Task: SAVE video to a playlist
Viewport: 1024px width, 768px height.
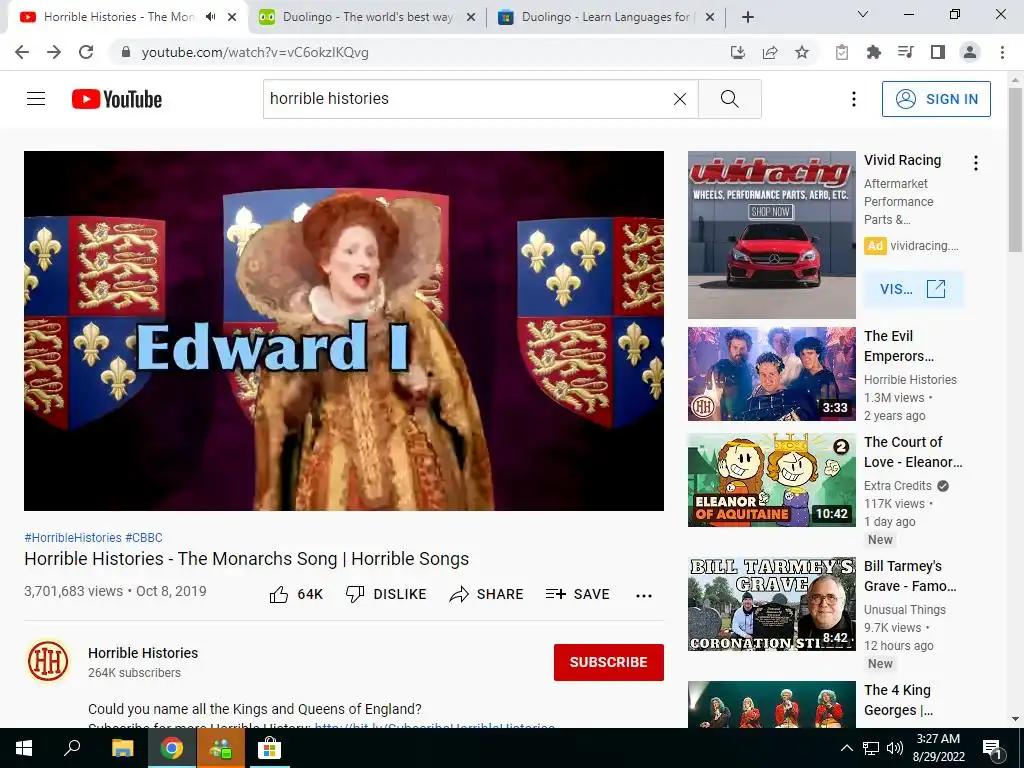Action: pos(578,594)
